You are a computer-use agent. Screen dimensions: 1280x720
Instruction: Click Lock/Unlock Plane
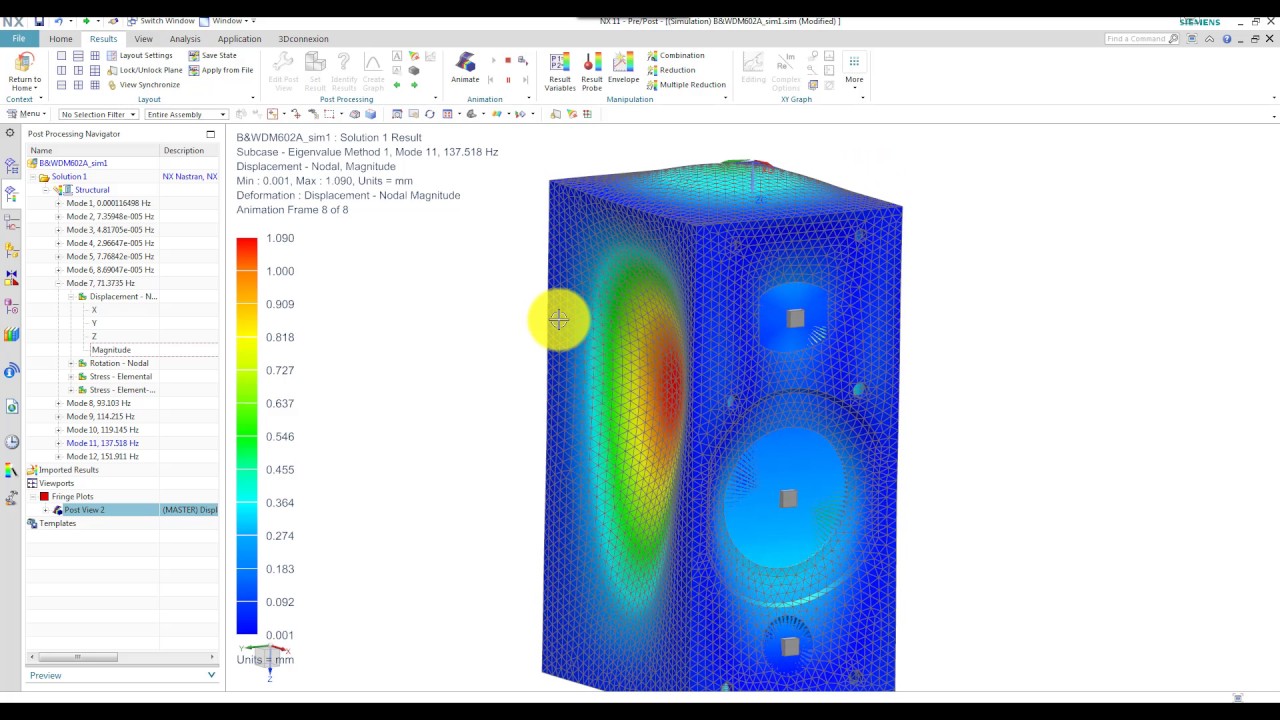(x=144, y=70)
